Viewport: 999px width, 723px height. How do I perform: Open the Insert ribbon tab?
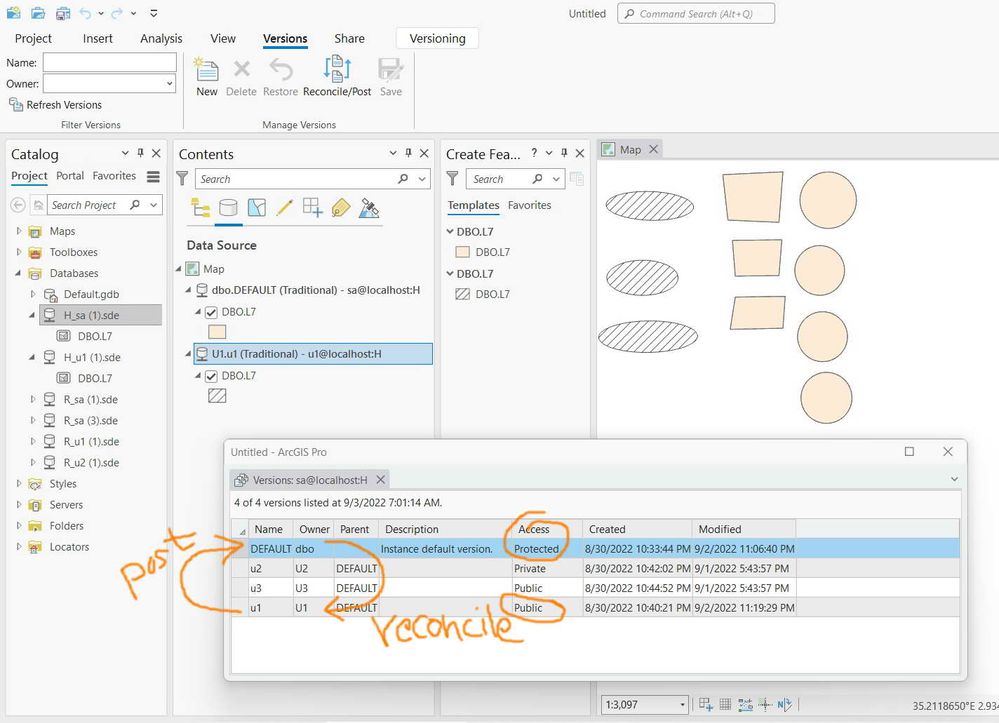click(97, 38)
